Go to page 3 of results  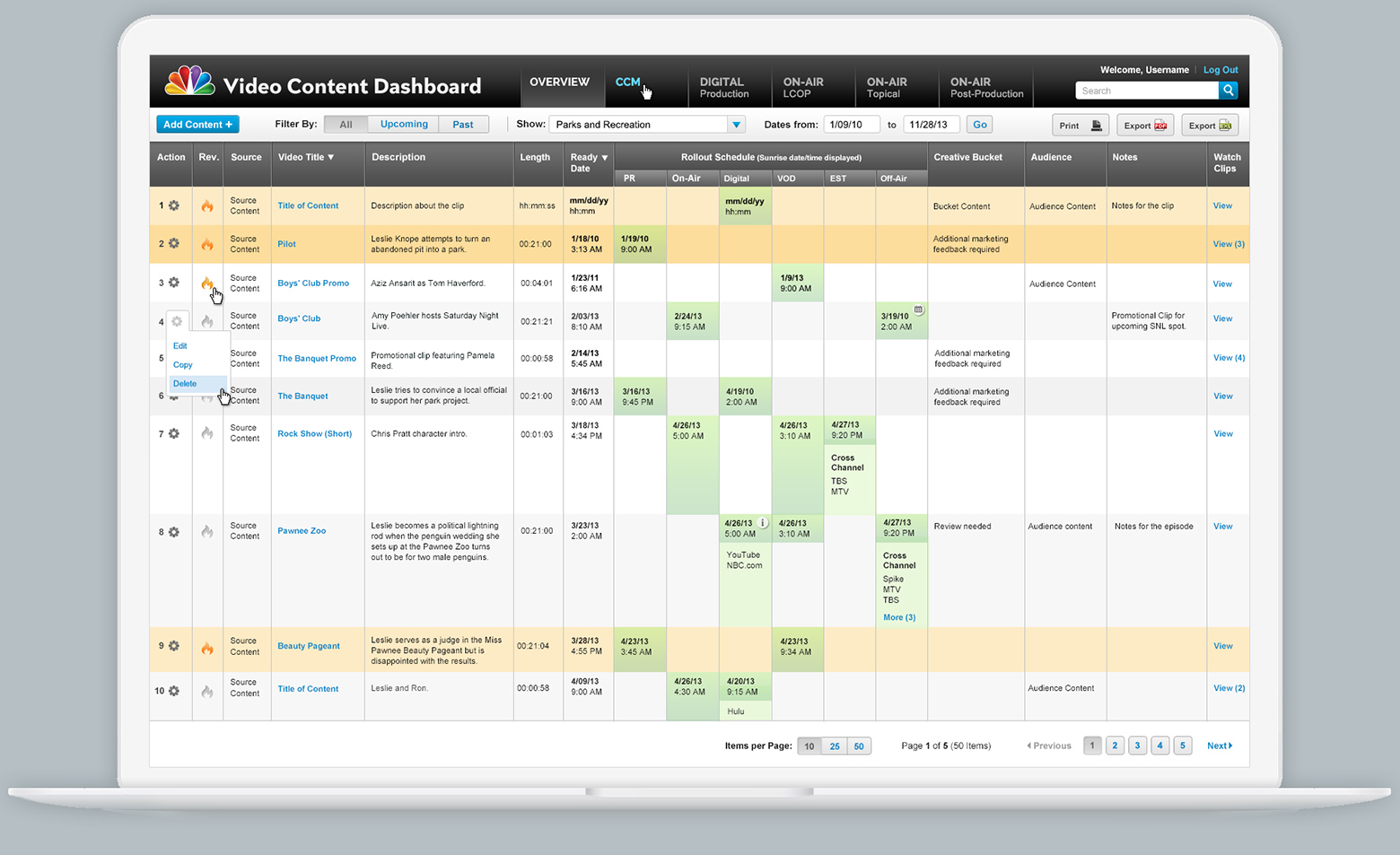tap(1137, 746)
